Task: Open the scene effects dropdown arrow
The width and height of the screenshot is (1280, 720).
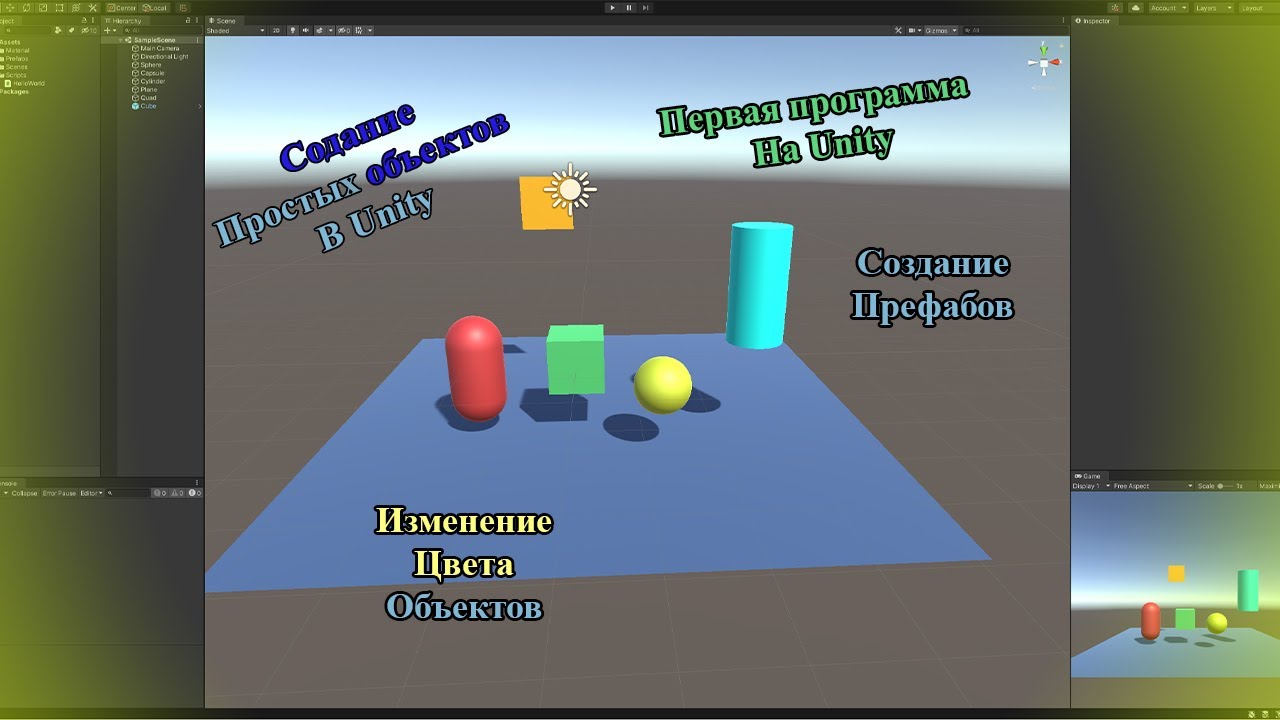Action: point(331,31)
